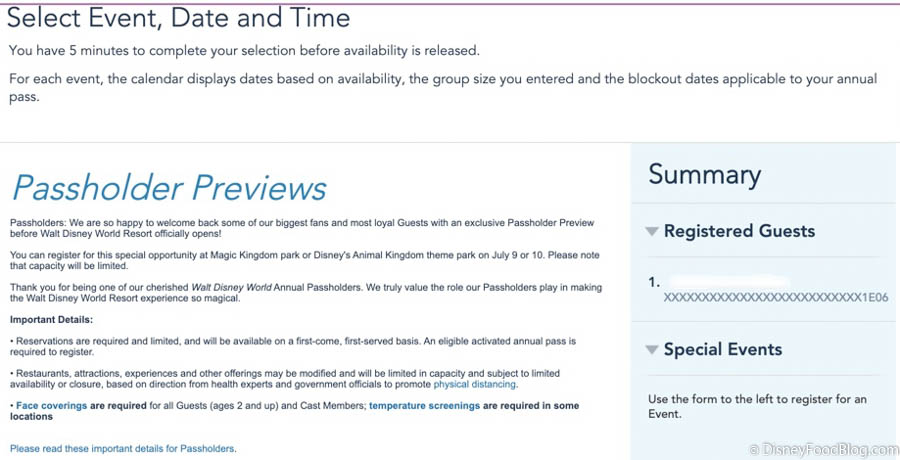Follow the temperature screenings link
This screenshot has height=460, width=900.
pyautogui.click(x=424, y=405)
